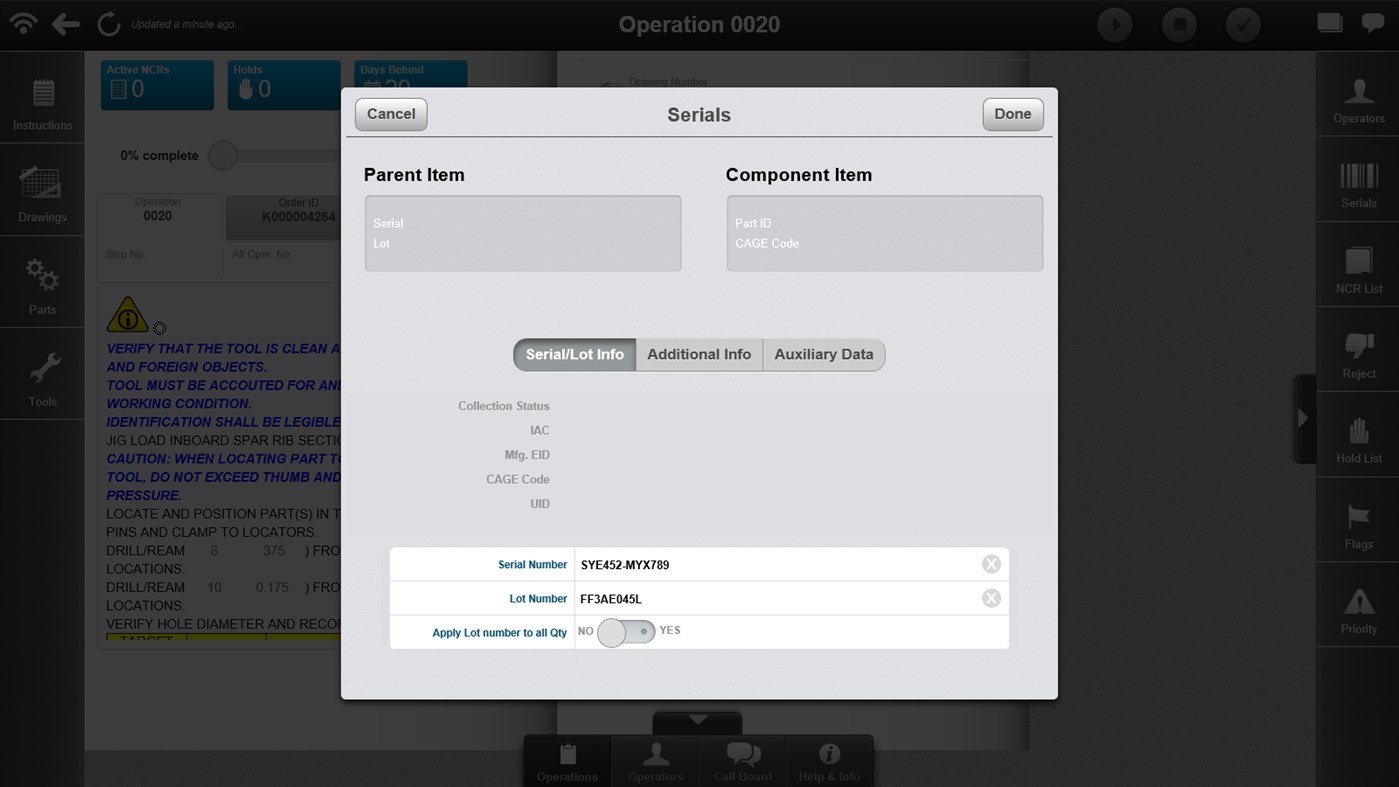Screen dimensions: 1399x787
Task: Switch to the Additional Info tab
Action: (698, 354)
